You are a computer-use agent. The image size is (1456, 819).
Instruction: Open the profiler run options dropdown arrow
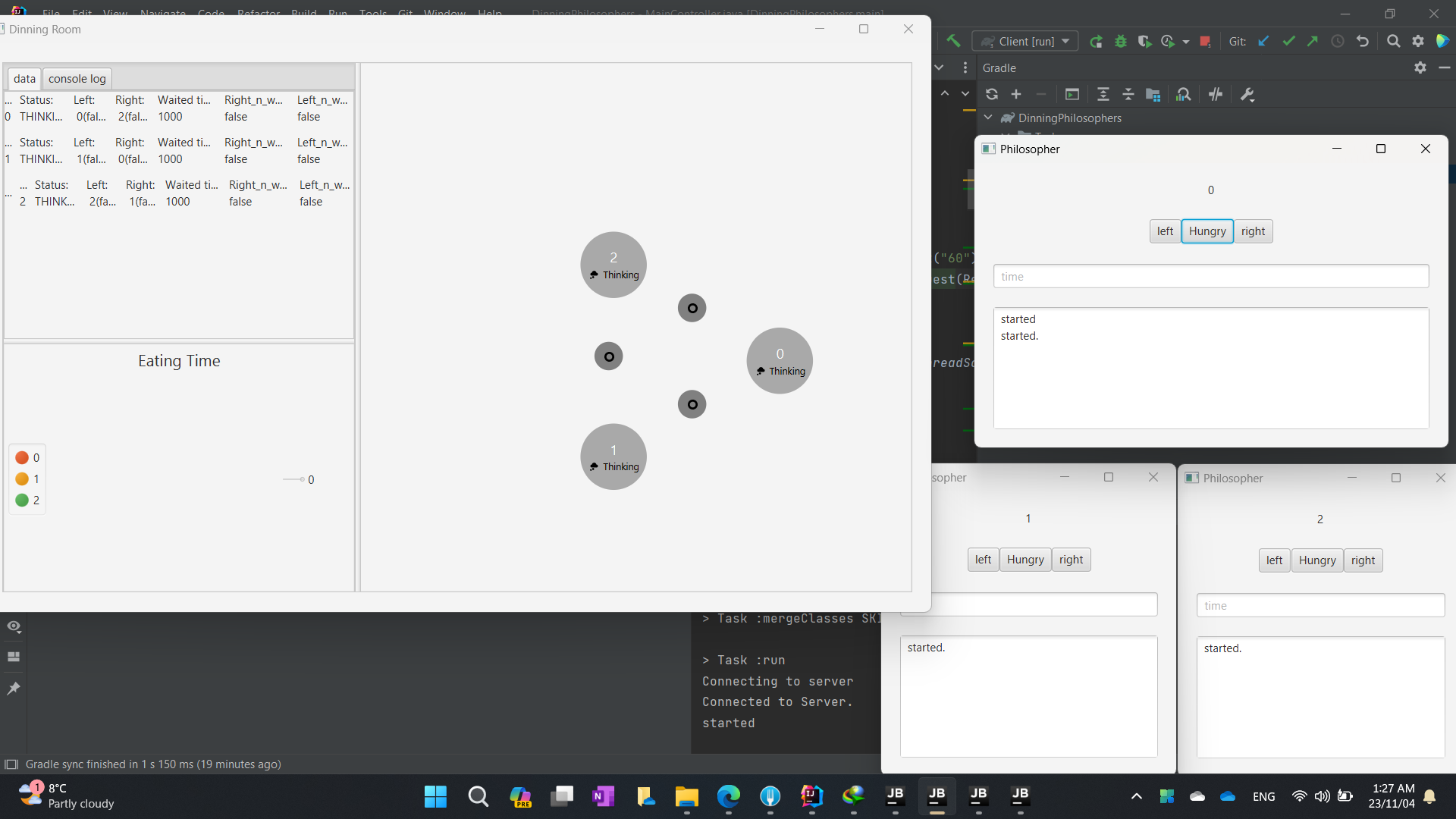(x=1186, y=42)
